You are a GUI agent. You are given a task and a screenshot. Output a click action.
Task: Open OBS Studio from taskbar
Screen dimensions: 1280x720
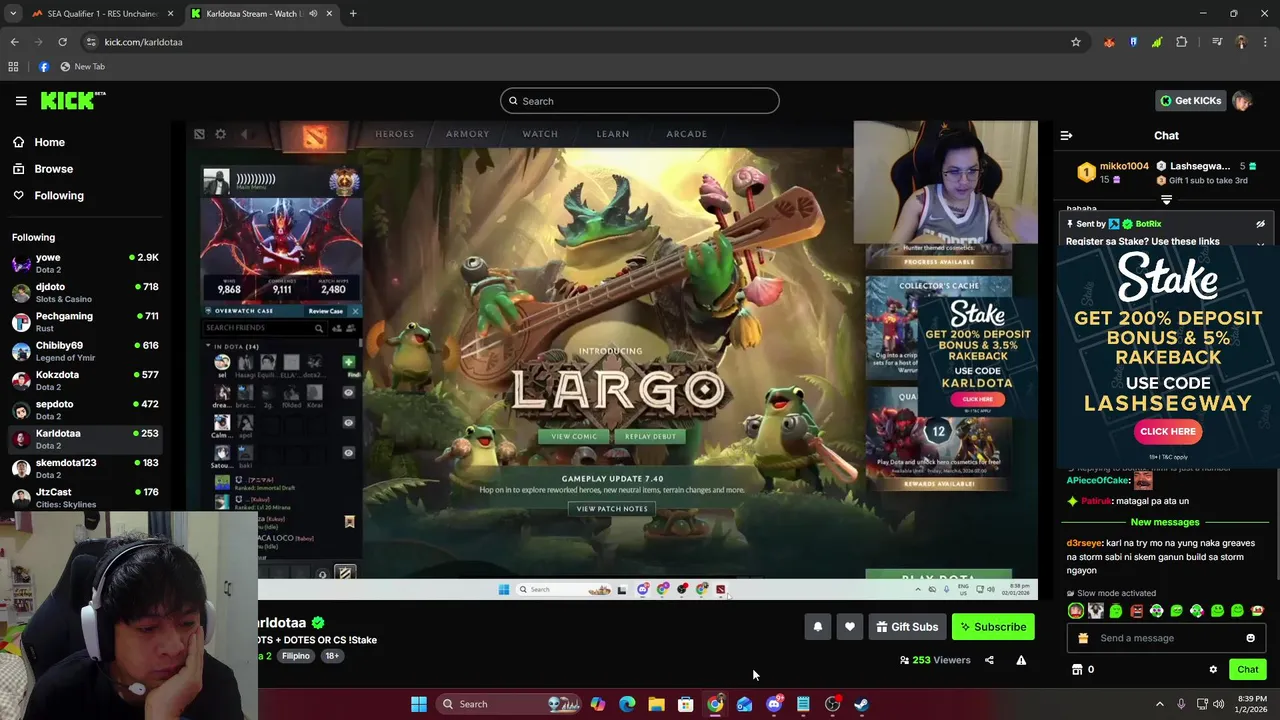tap(832, 704)
